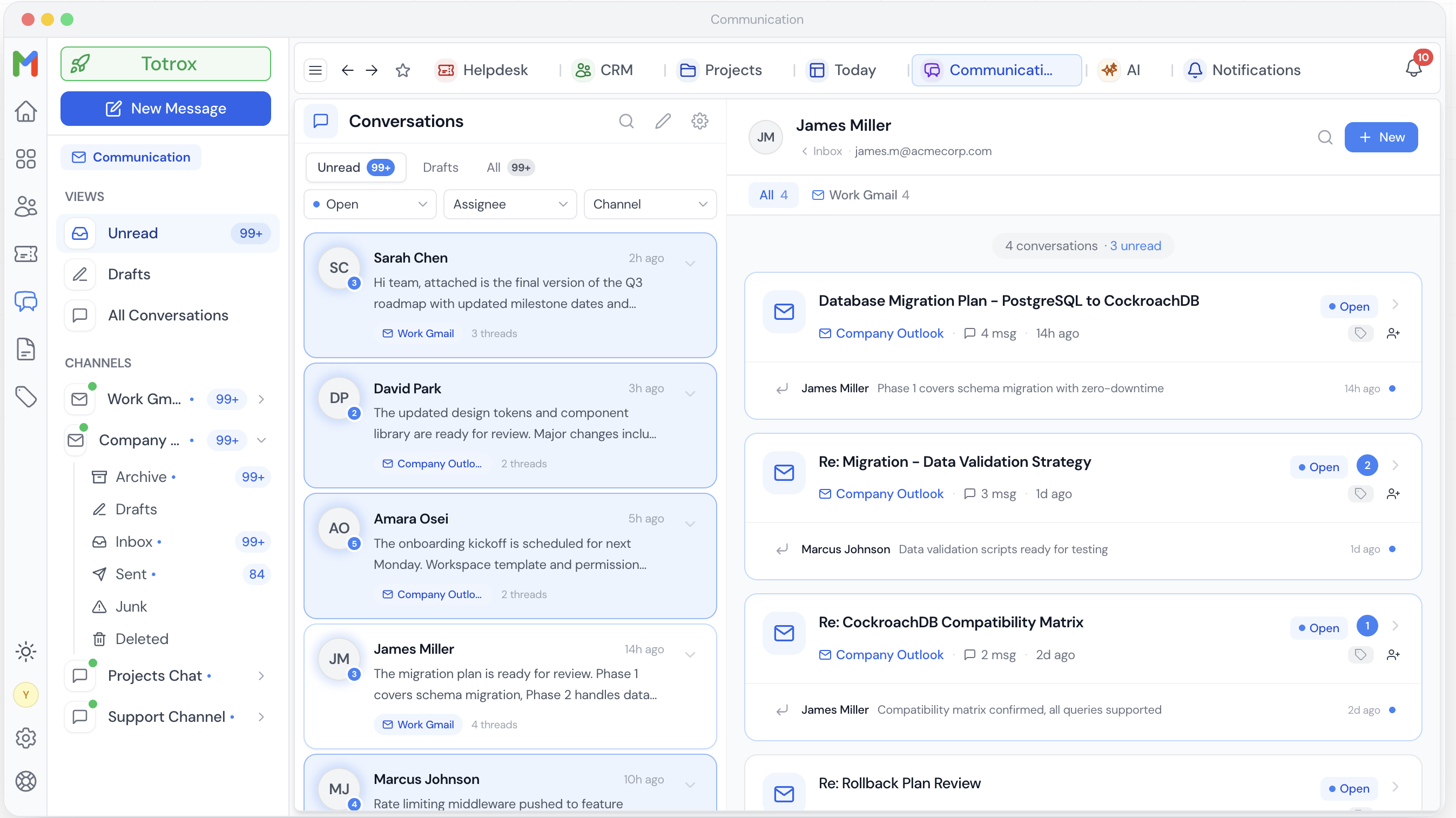Click the yellow Y user avatar
The width and height of the screenshot is (1456, 818).
pyautogui.click(x=25, y=695)
